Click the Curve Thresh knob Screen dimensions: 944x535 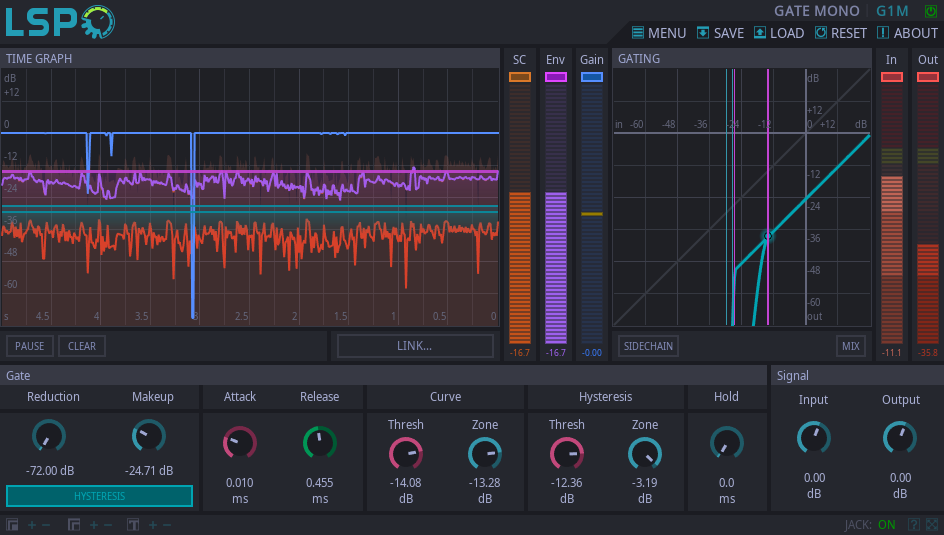406,454
